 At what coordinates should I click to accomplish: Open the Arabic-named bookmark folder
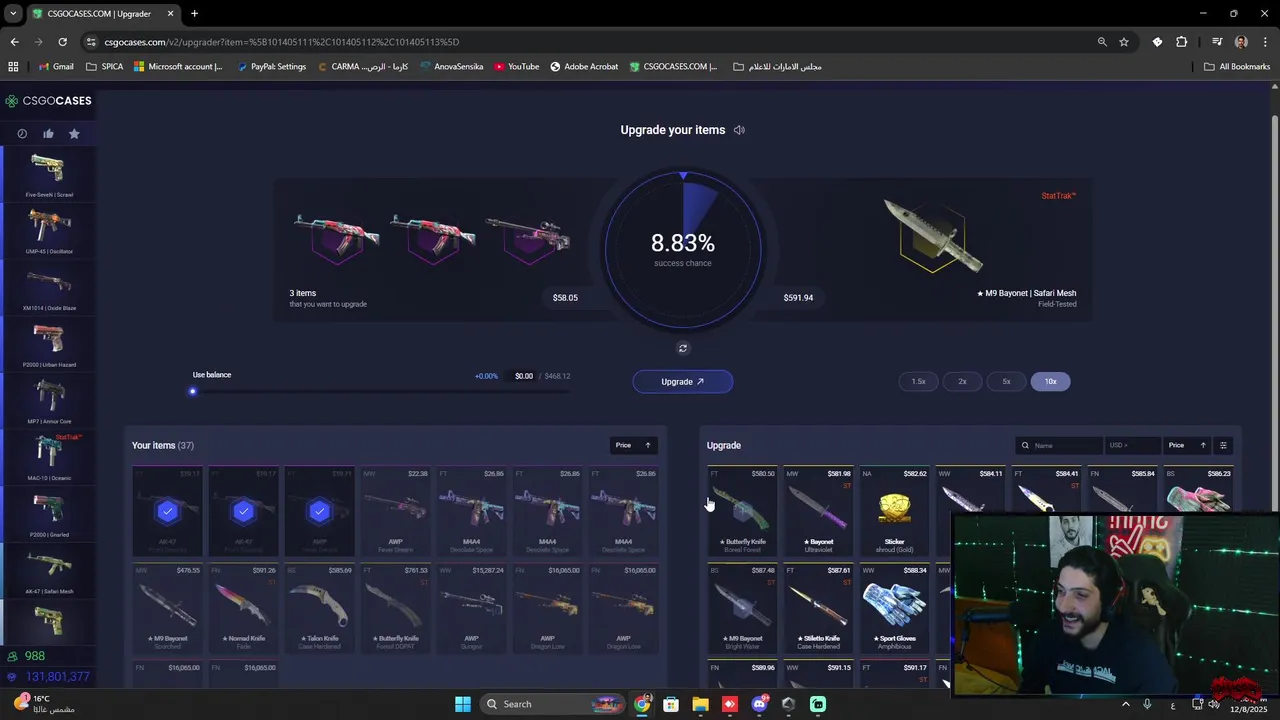(777, 67)
